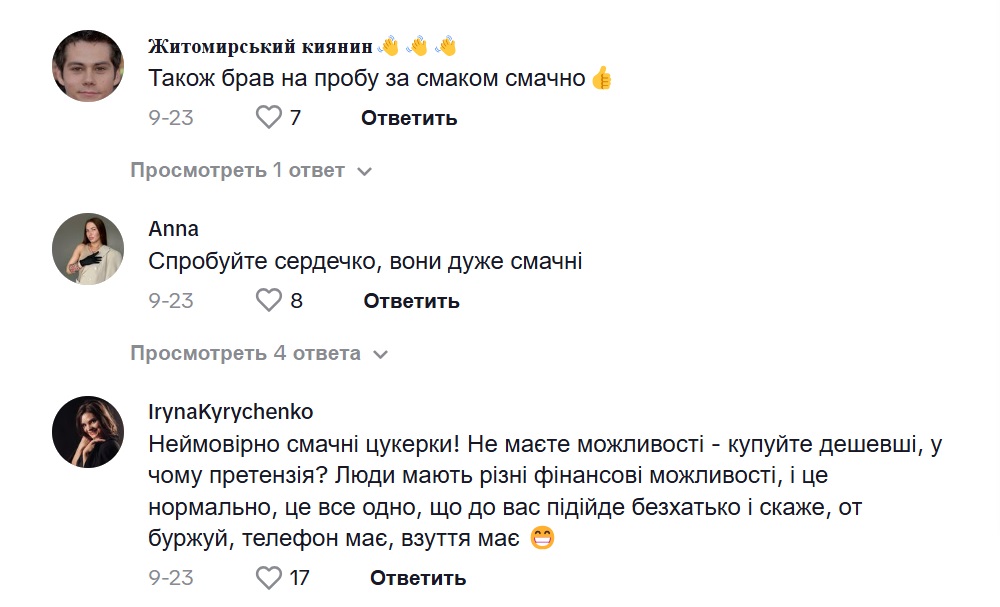Click comment text 'Спробуйте сердечко'
1000x607 pixels.
(365, 262)
